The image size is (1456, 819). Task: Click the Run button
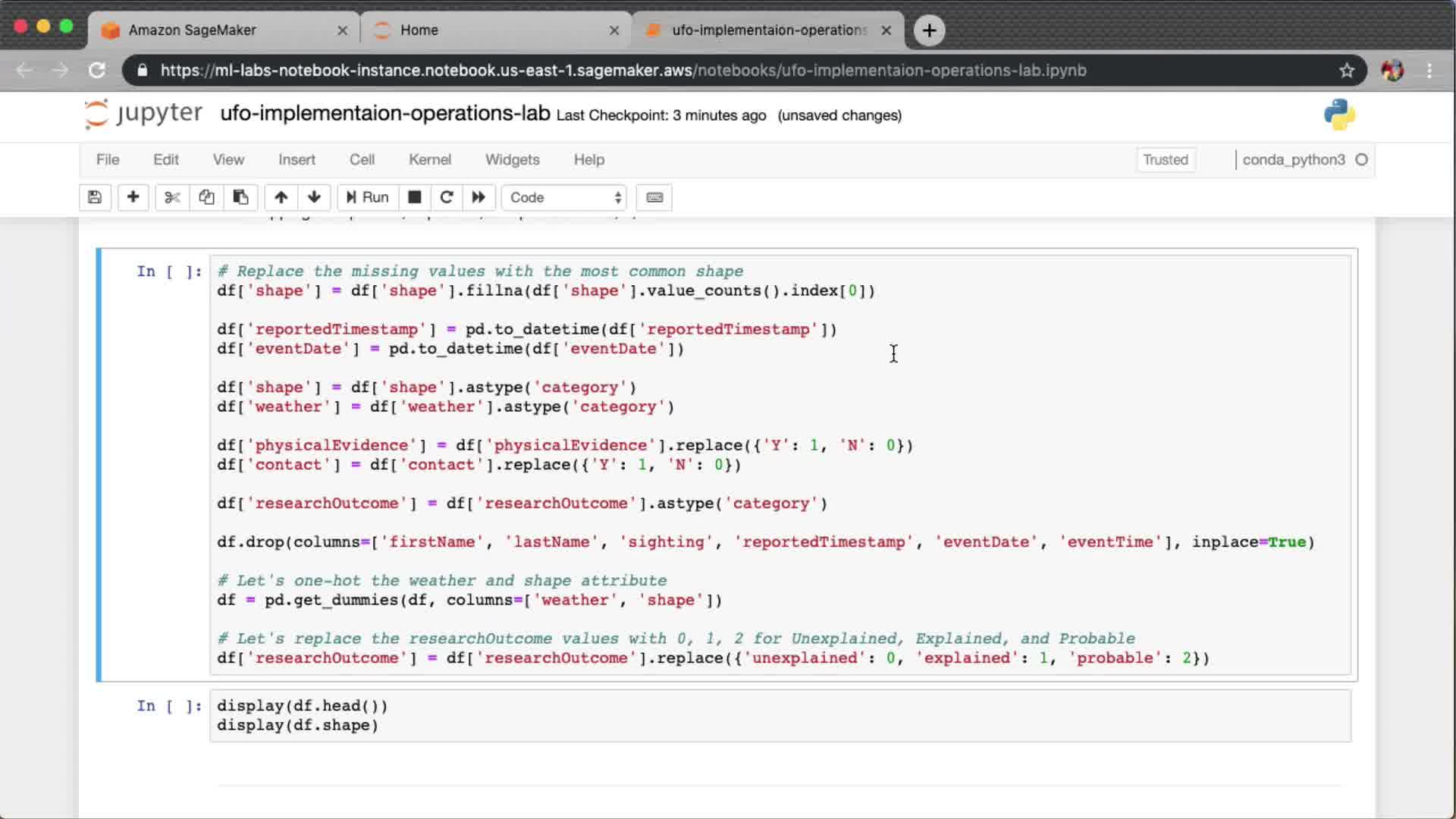pos(368,197)
